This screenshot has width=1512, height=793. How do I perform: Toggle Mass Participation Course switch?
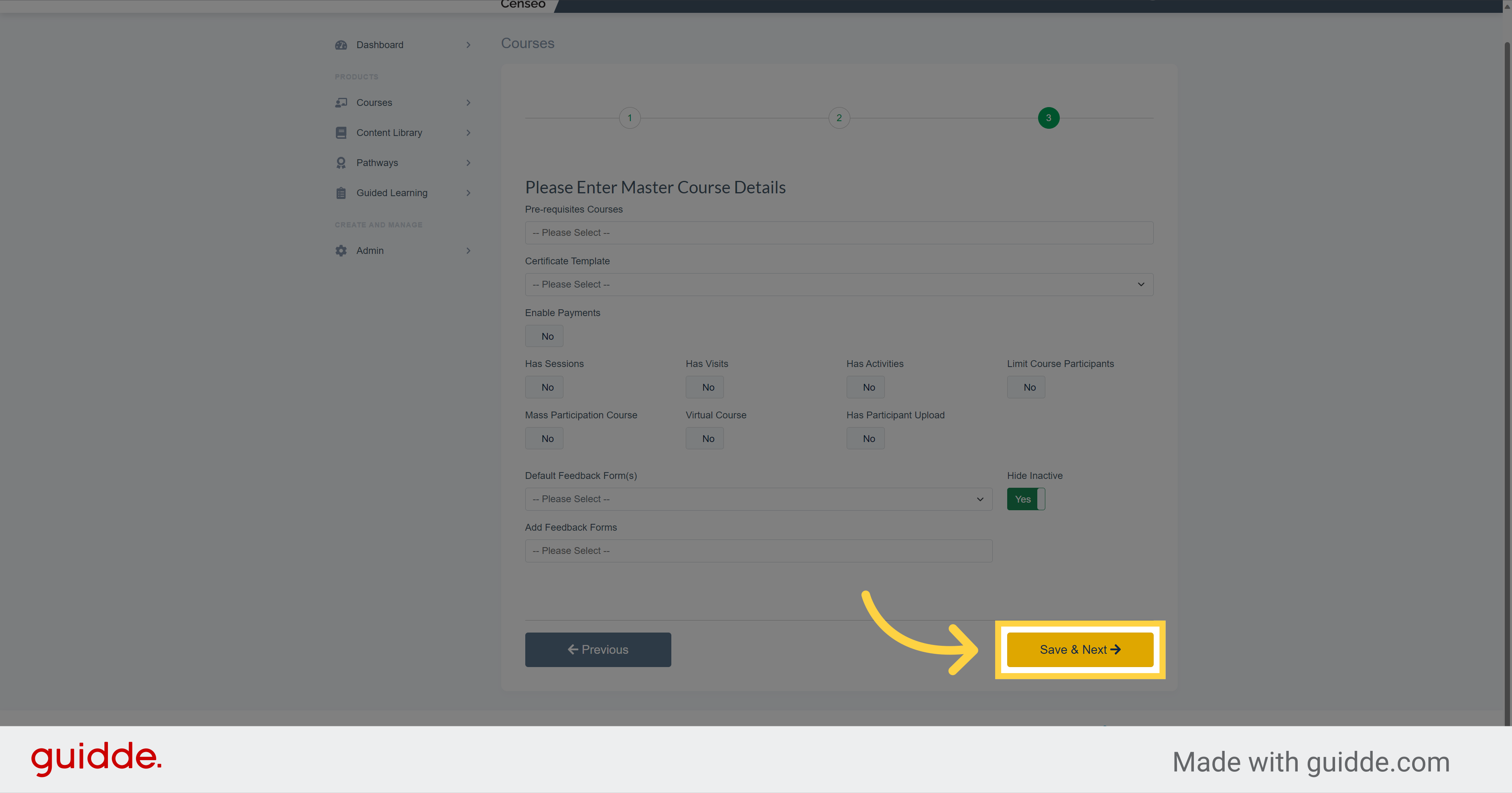[x=544, y=439]
